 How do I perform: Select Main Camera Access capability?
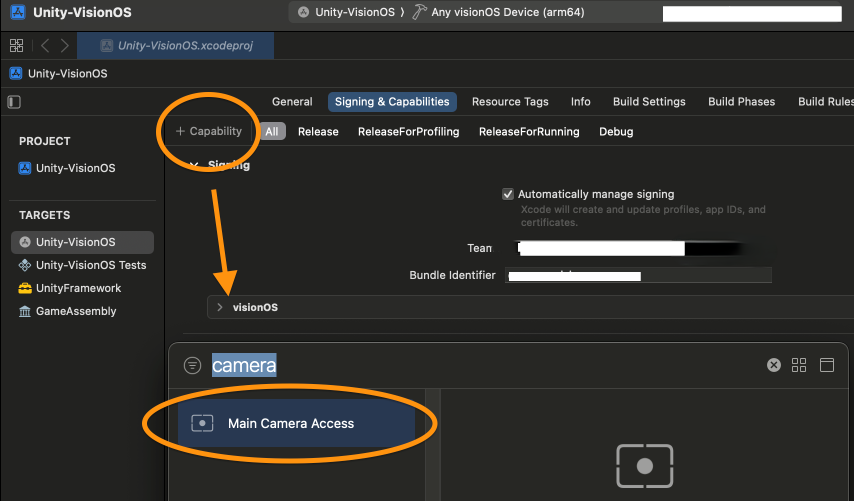click(x=291, y=423)
